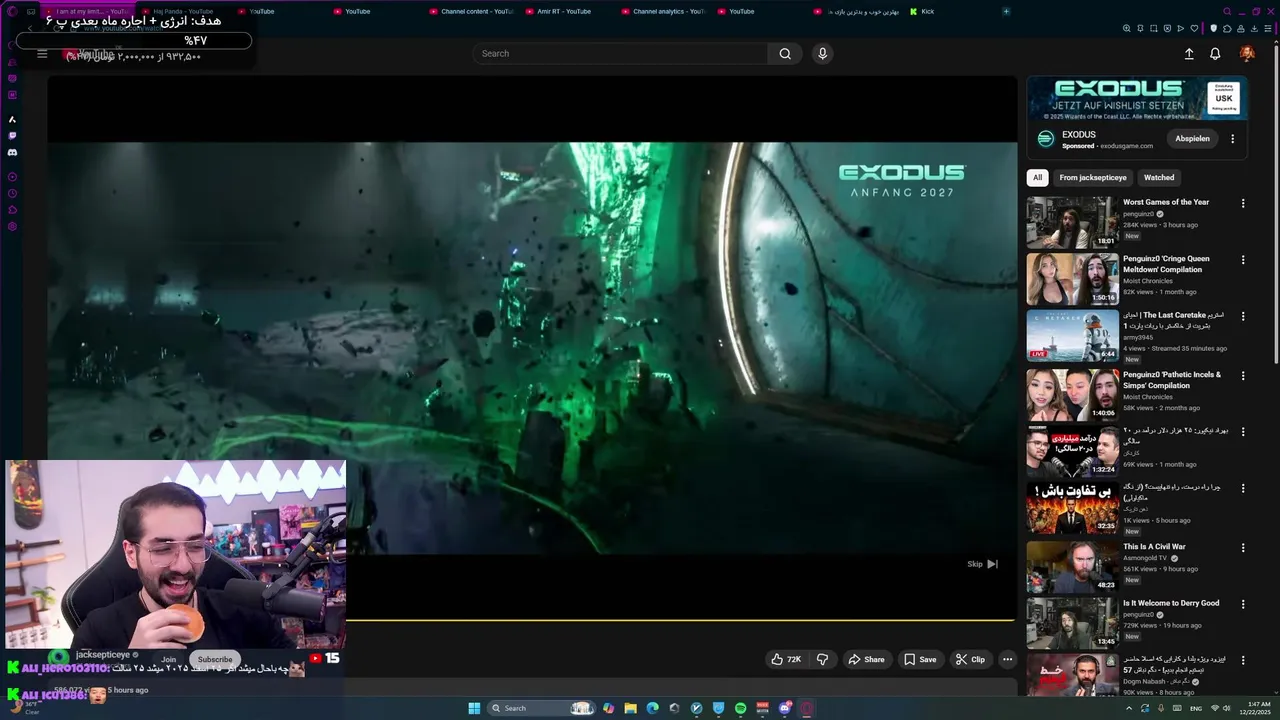Click the heart bookmark icon in browser toolbar
Image resolution: width=1280 pixels, height=720 pixels.
tap(1196, 29)
